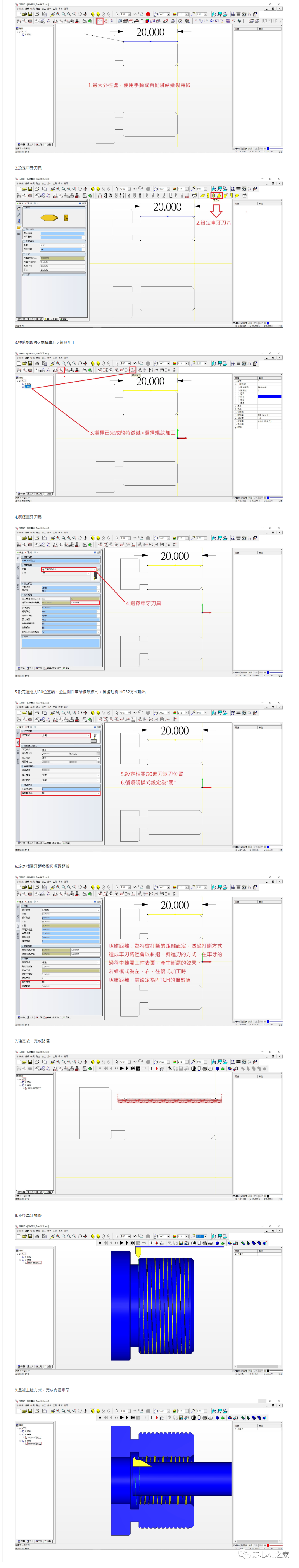
Task: Click the red-boxed side tab in step 5 dialog
Action: pos(17,742)
